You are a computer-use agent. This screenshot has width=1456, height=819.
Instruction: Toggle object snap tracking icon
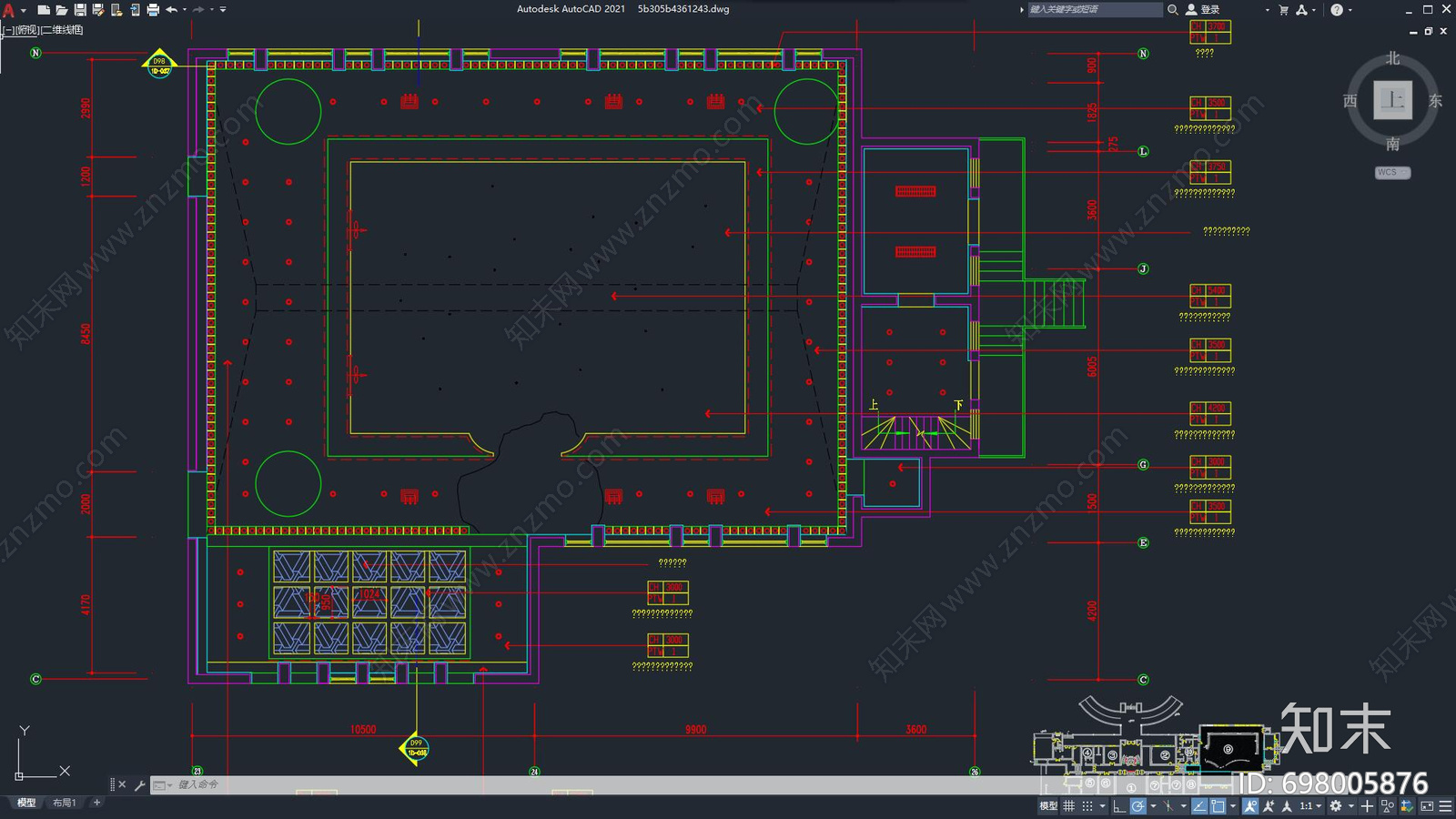[1199, 805]
